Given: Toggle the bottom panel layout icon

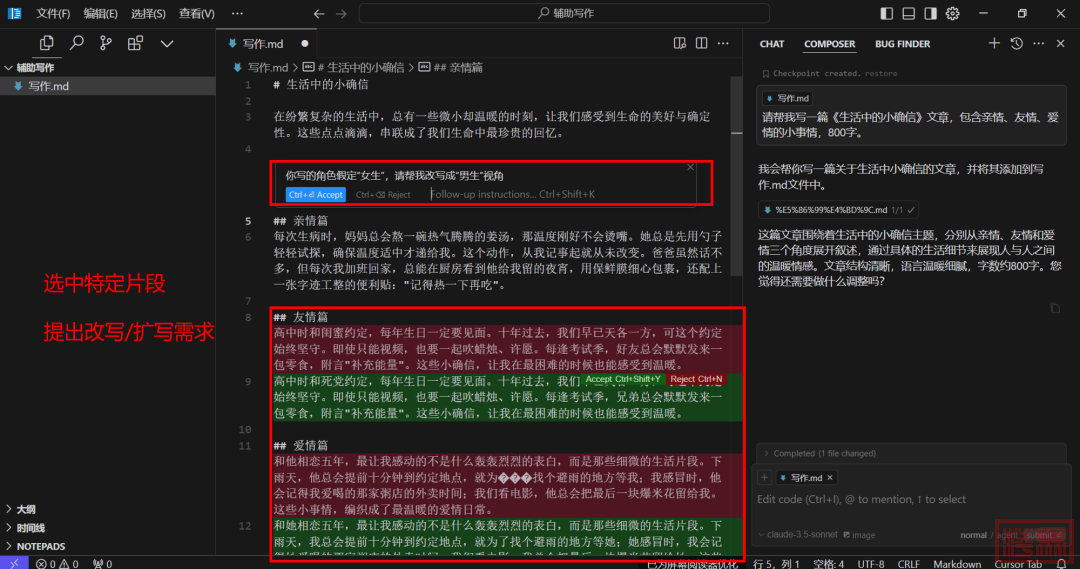Looking at the screenshot, I should (908, 13).
